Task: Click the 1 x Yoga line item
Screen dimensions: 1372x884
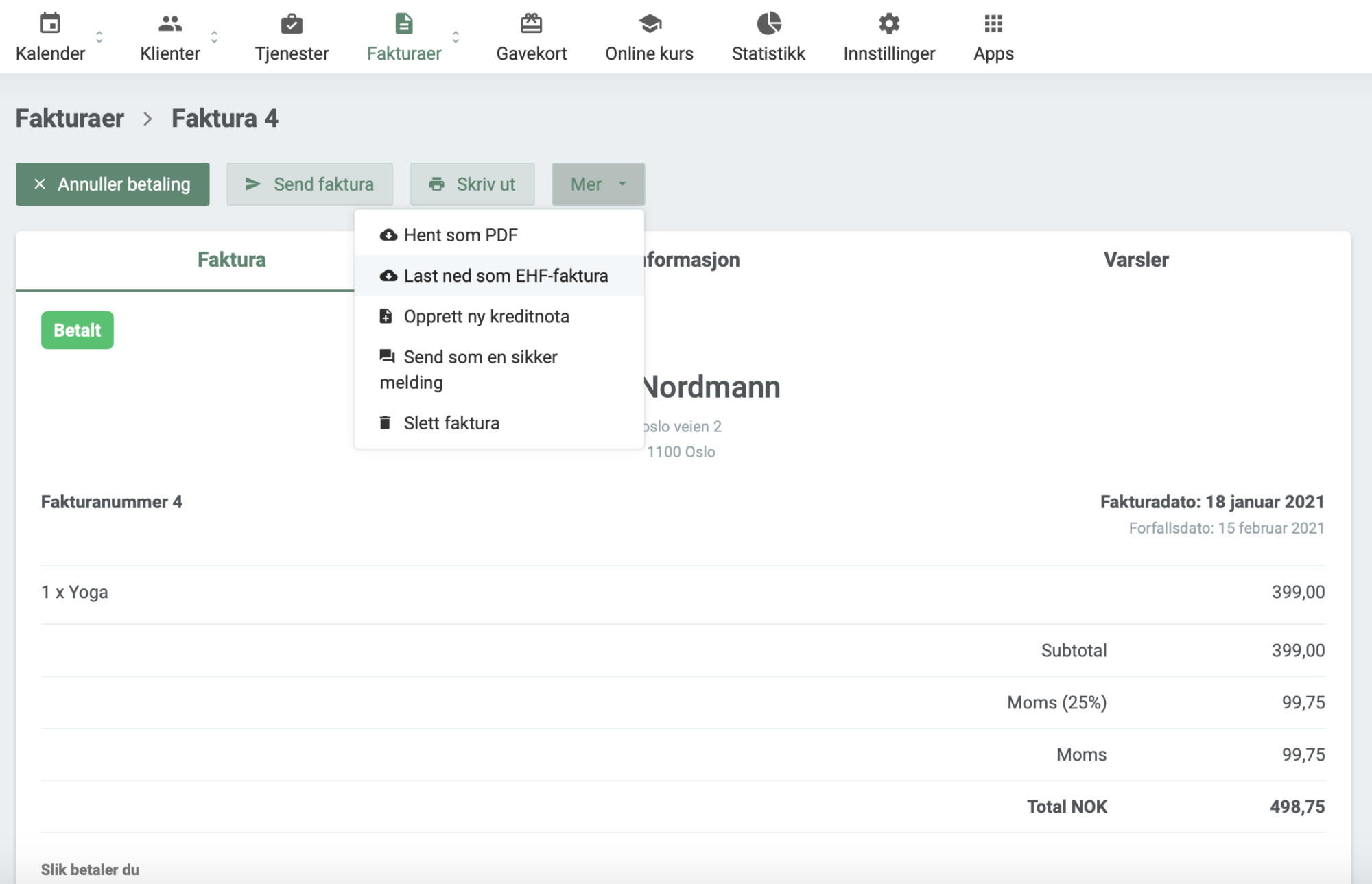Action: (x=75, y=592)
